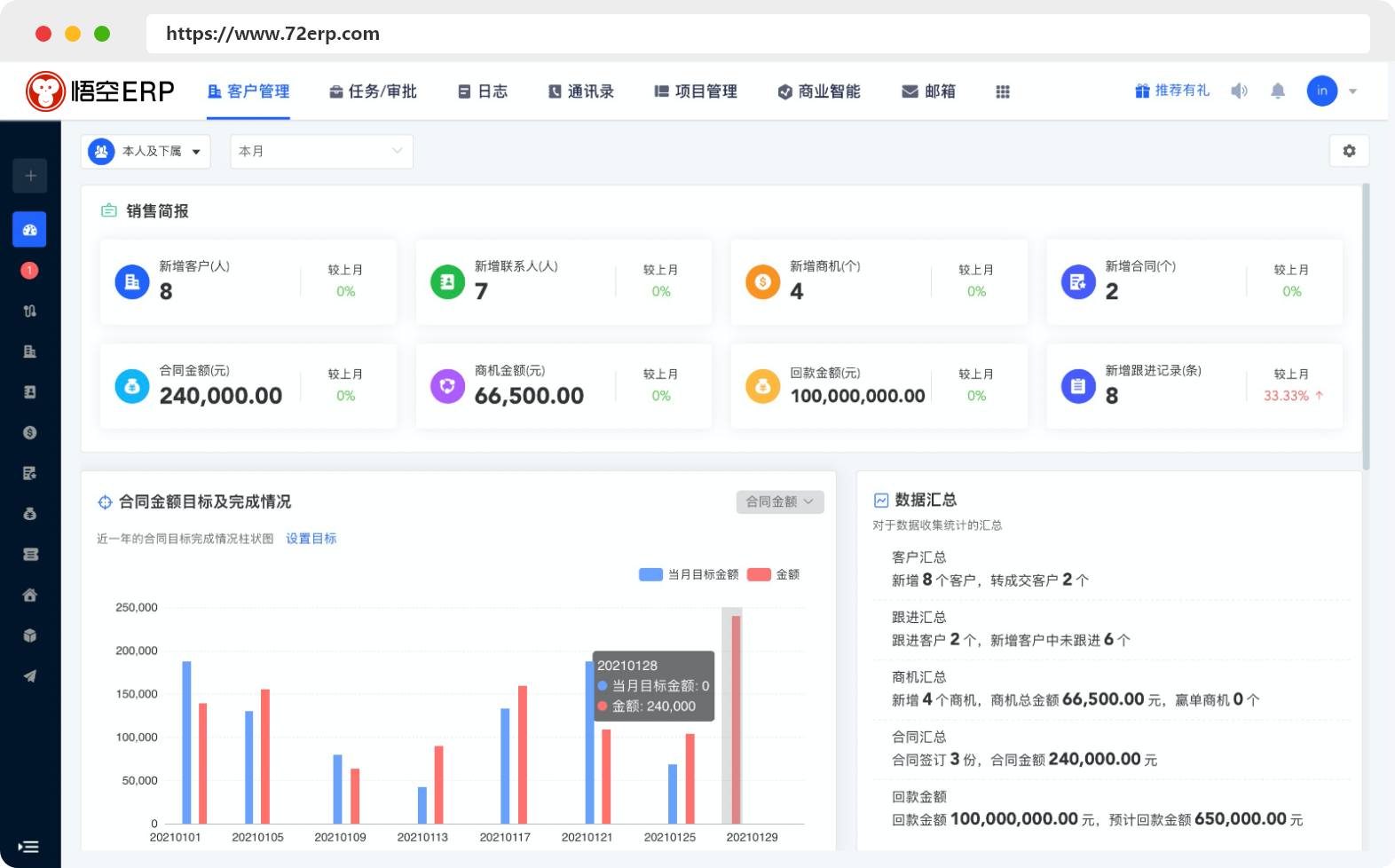Switch to 客户管理 tab

tap(248, 91)
